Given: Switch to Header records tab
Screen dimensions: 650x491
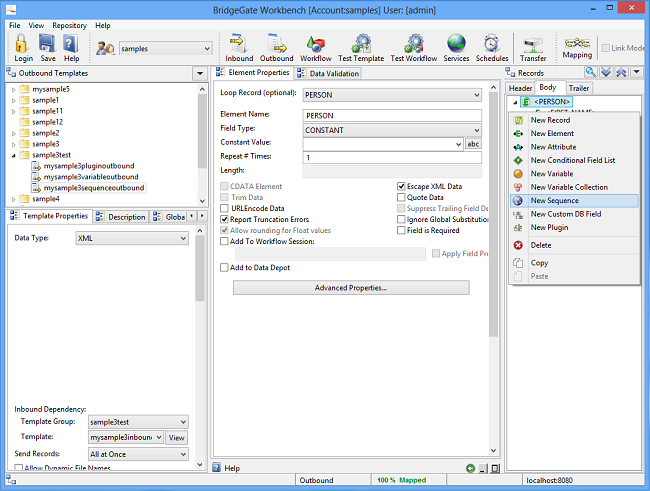Looking at the screenshot, I should [520, 88].
